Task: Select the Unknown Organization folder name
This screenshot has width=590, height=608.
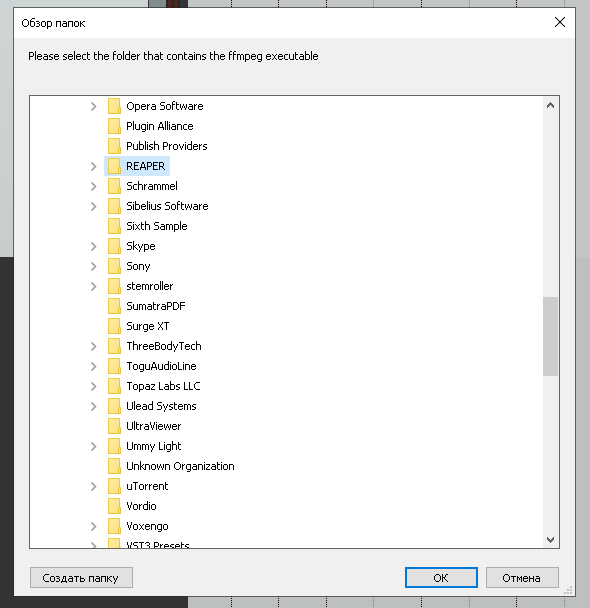Action: tap(180, 466)
